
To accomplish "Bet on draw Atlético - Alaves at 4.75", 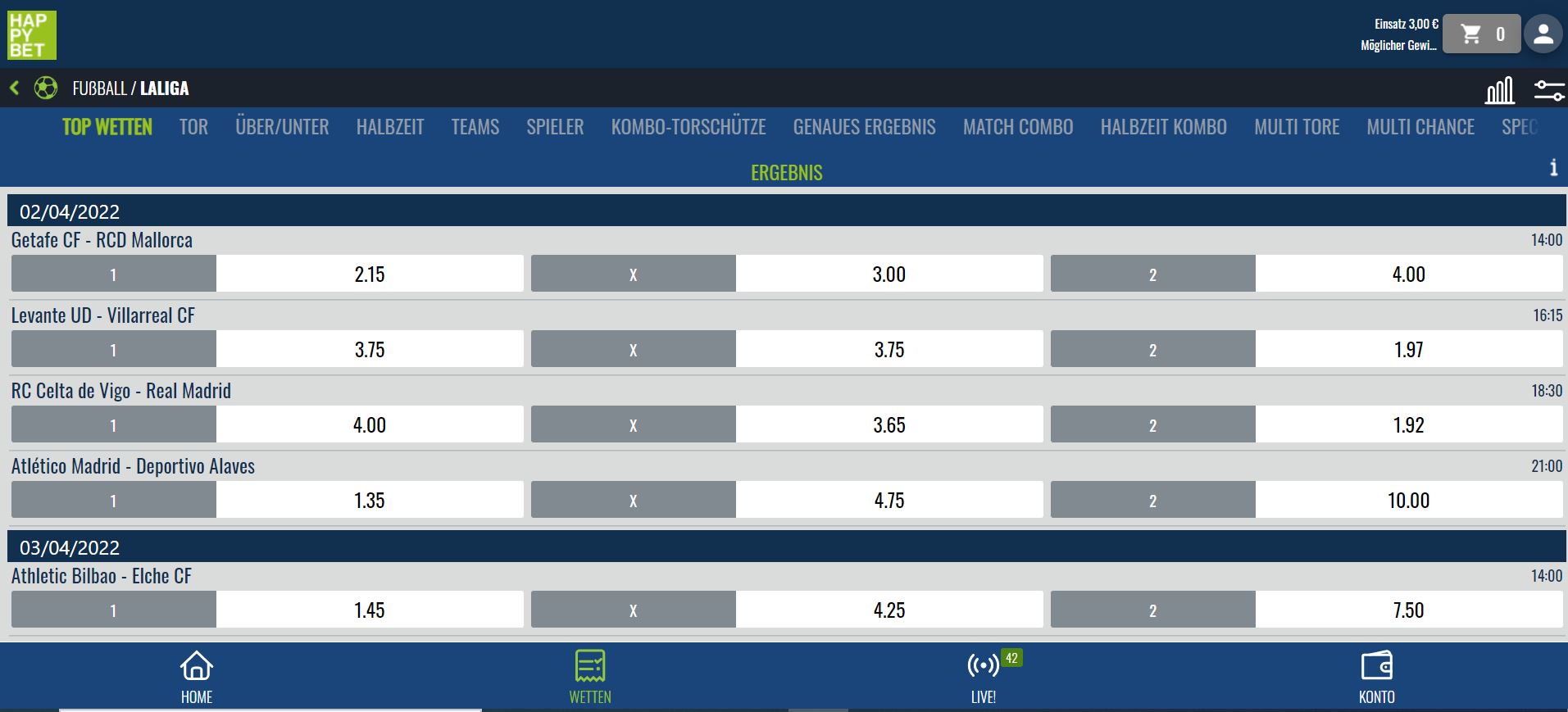I will [787, 500].
